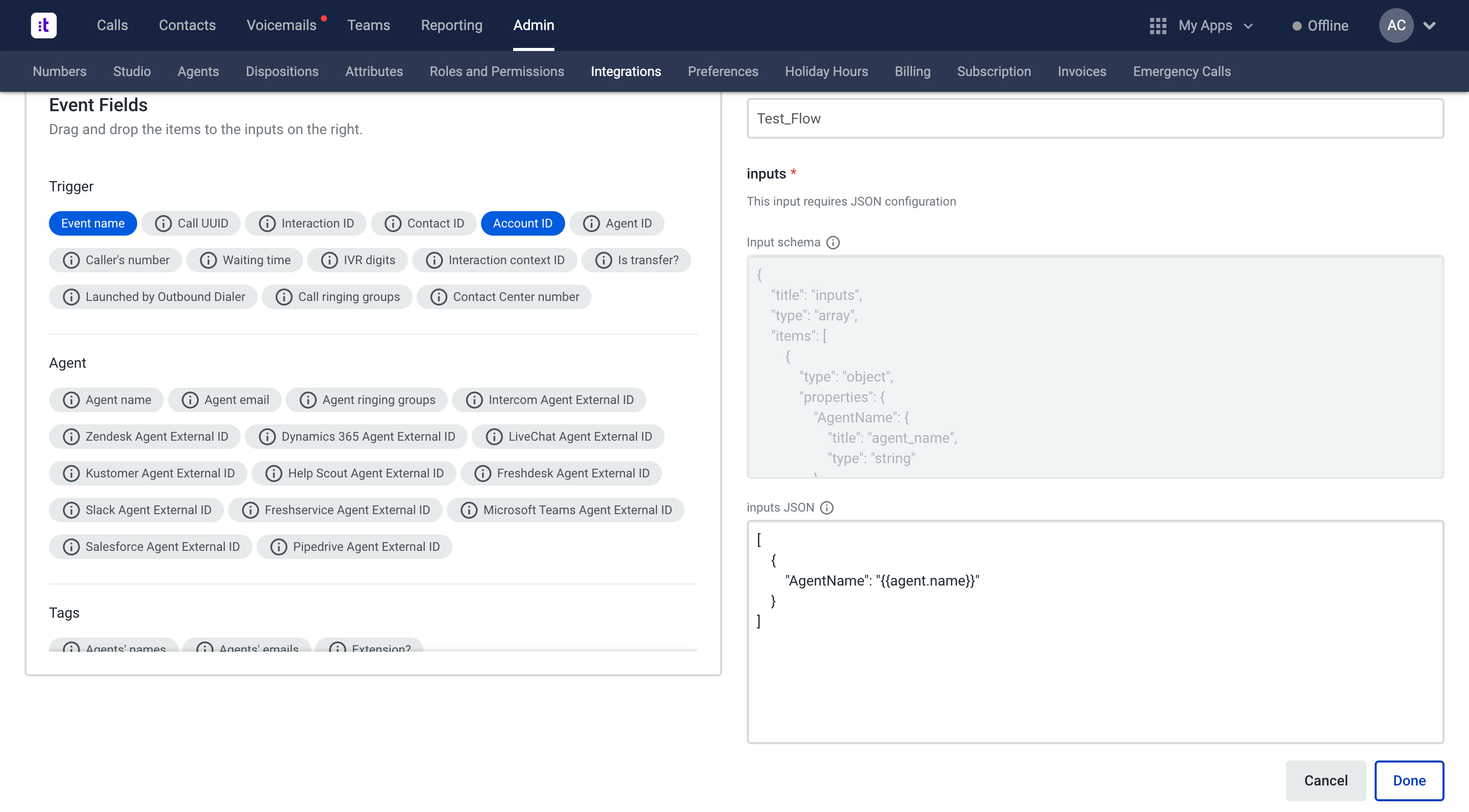Viewport: 1469px width, 812px height.
Task: Click the Test_Flow name input field
Action: pyautogui.click(x=1095, y=119)
